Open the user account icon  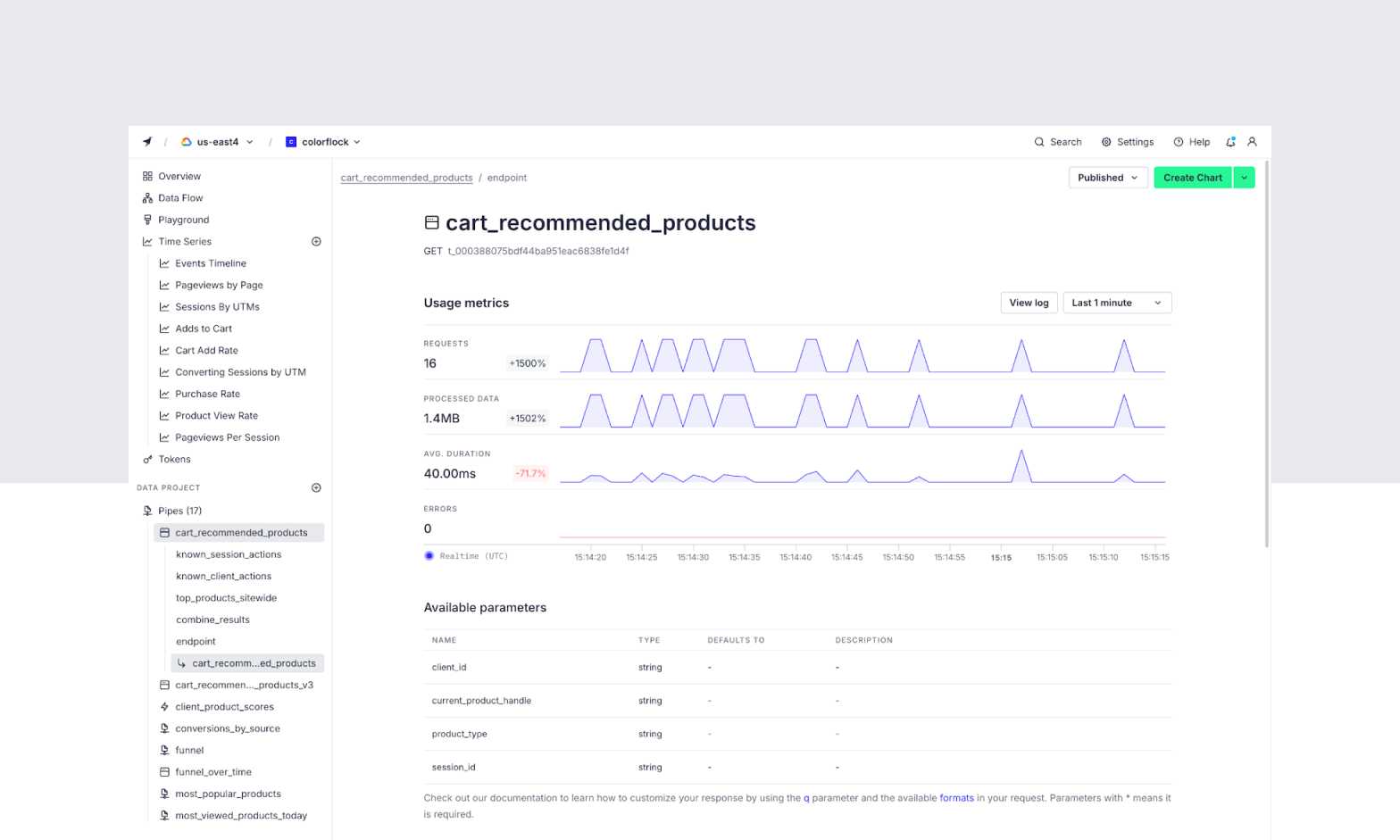tap(1252, 142)
